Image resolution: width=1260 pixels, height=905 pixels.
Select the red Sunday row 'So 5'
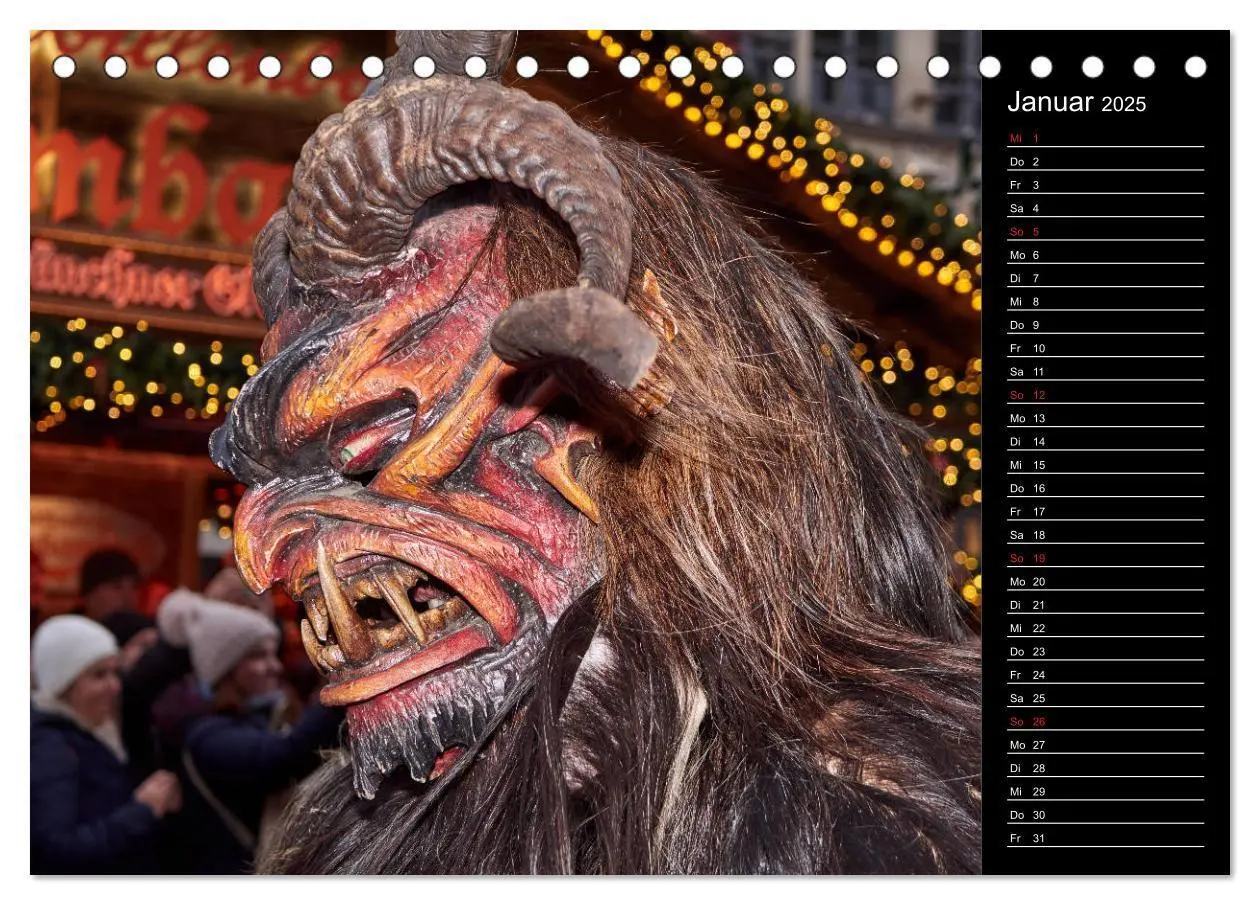[1105, 231]
